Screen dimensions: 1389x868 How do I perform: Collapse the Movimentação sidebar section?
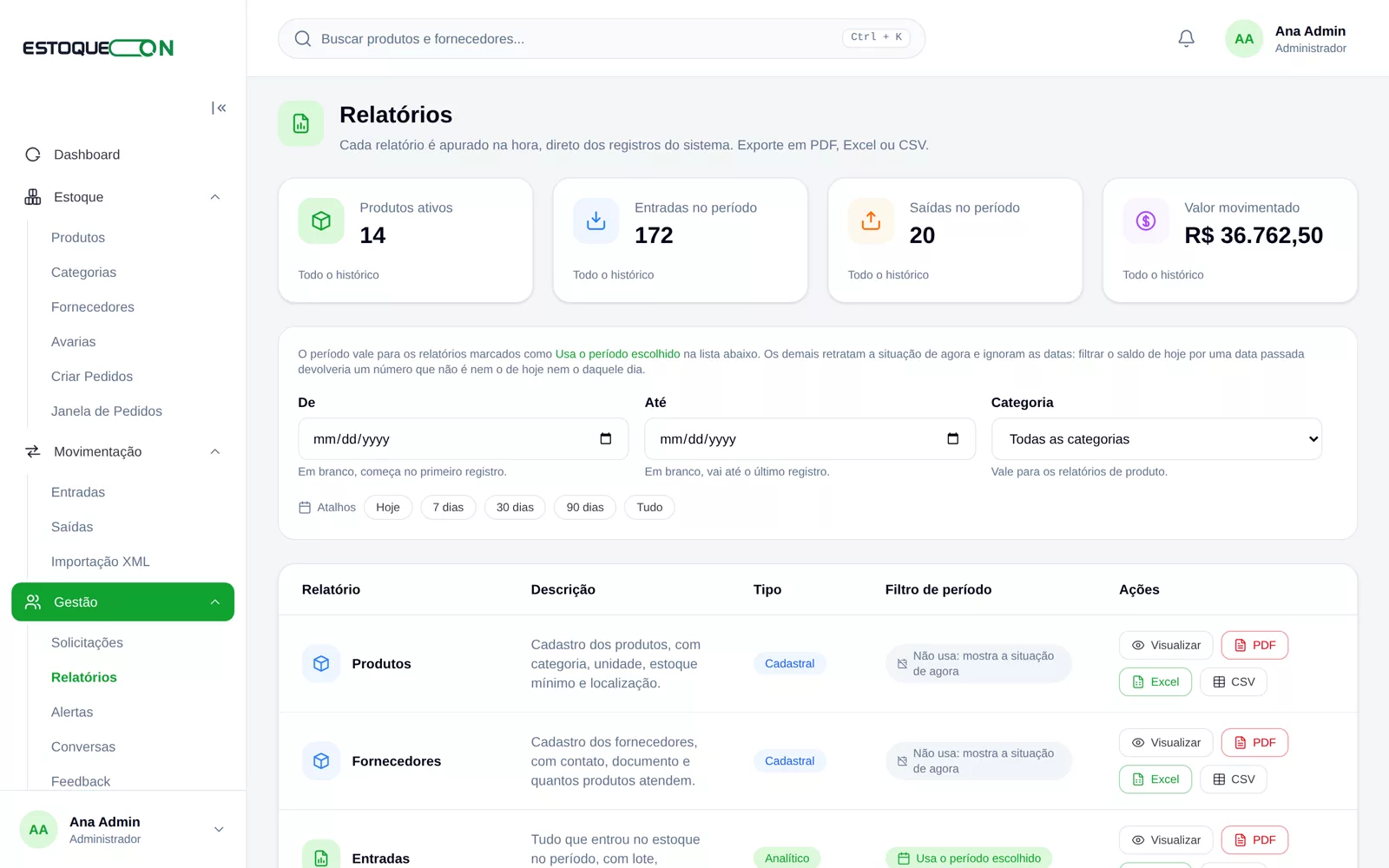point(215,451)
